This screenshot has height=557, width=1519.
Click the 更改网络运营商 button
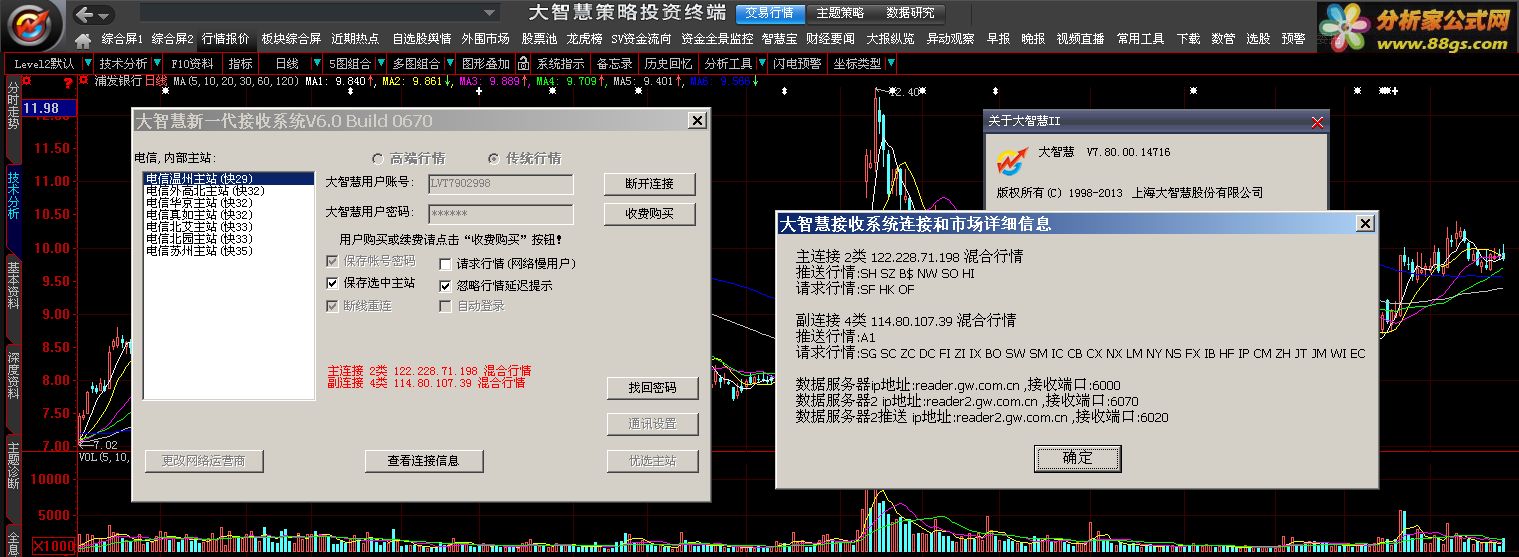(x=203, y=461)
